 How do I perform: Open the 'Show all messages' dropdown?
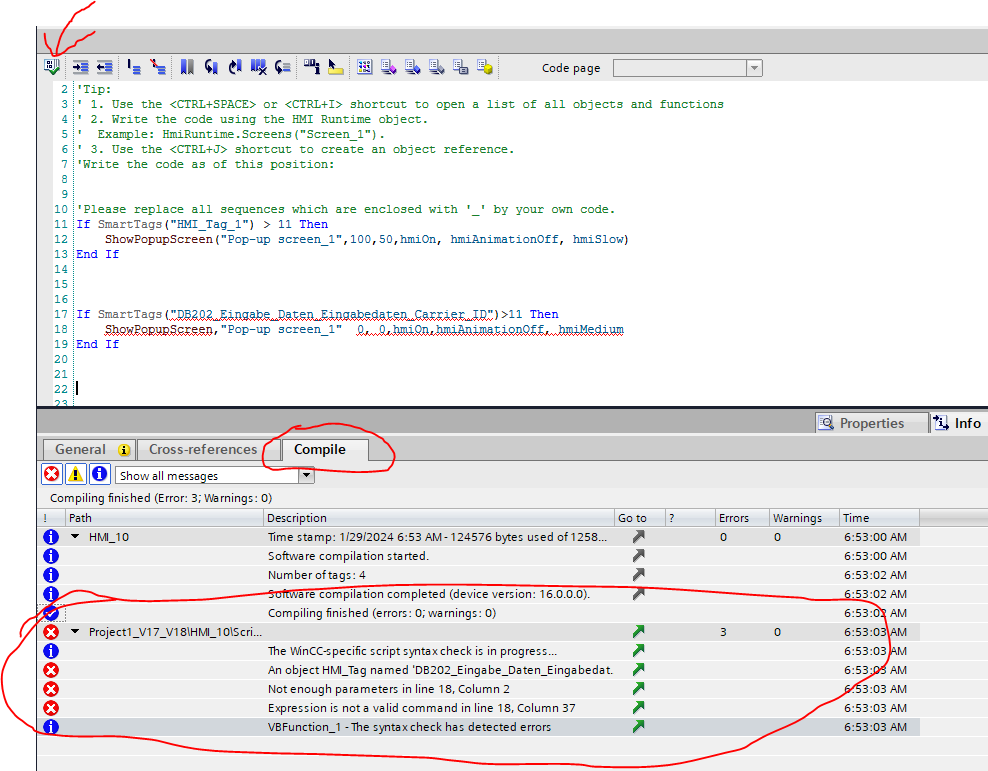[306, 476]
